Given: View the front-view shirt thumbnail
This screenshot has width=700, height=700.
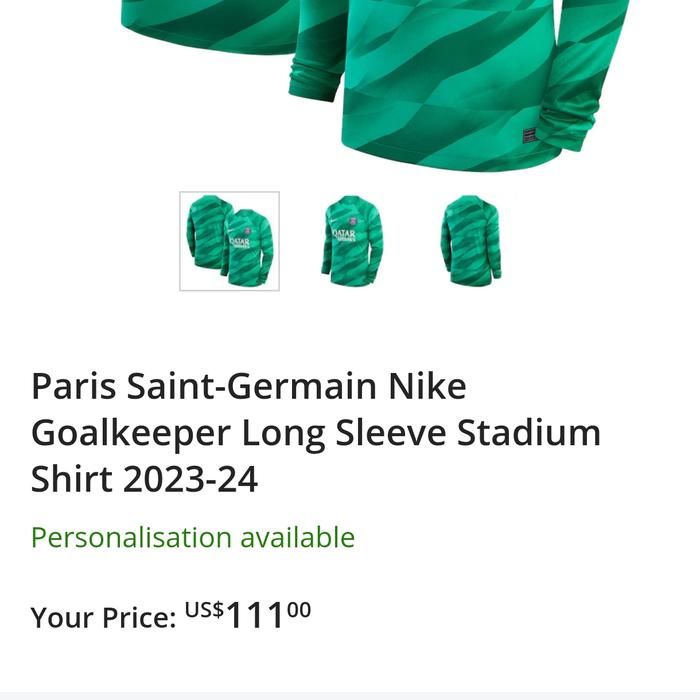Looking at the screenshot, I should coord(351,240).
